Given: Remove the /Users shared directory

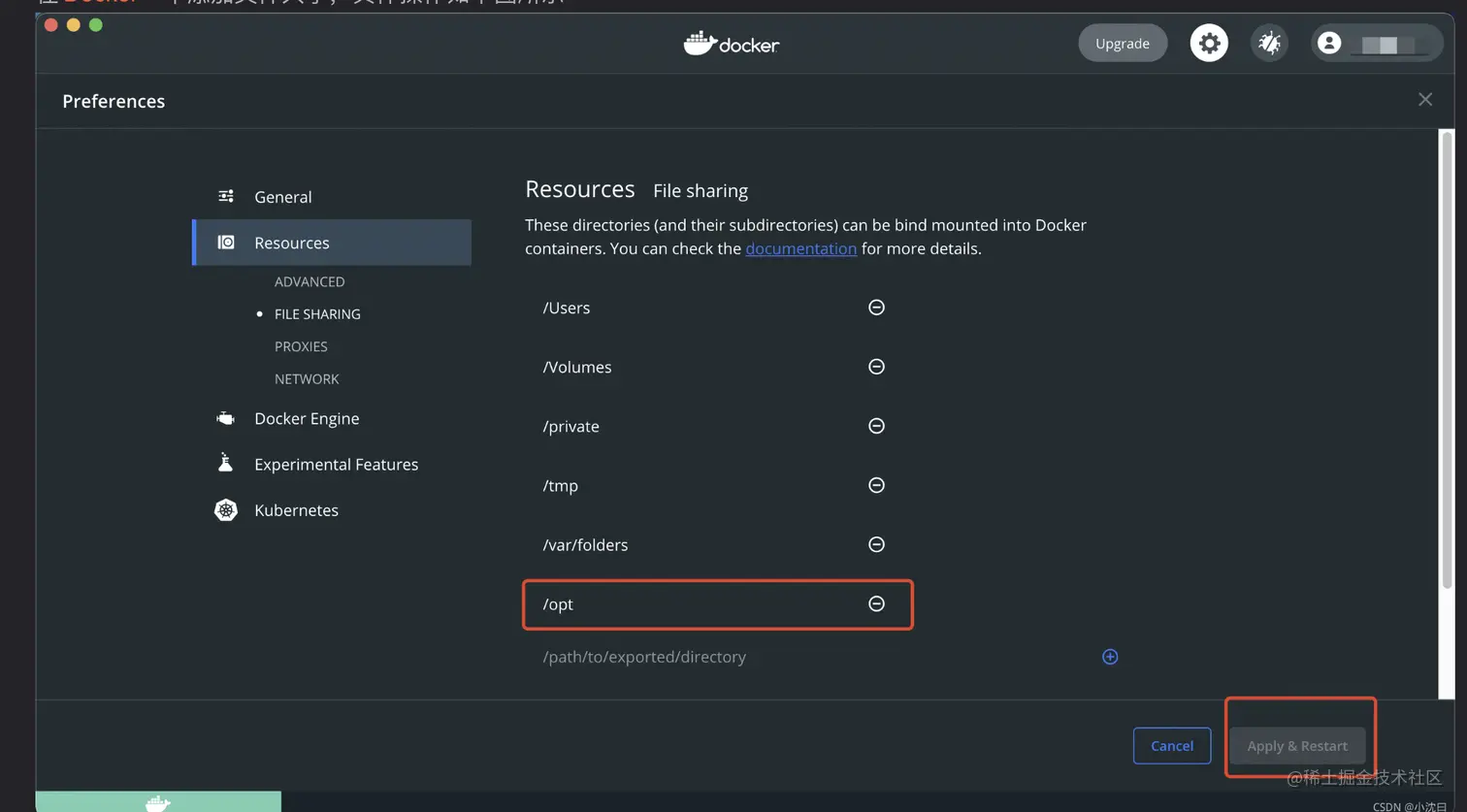Looking at the screenshot, I should pyautogui.click(x=876, y=308).
